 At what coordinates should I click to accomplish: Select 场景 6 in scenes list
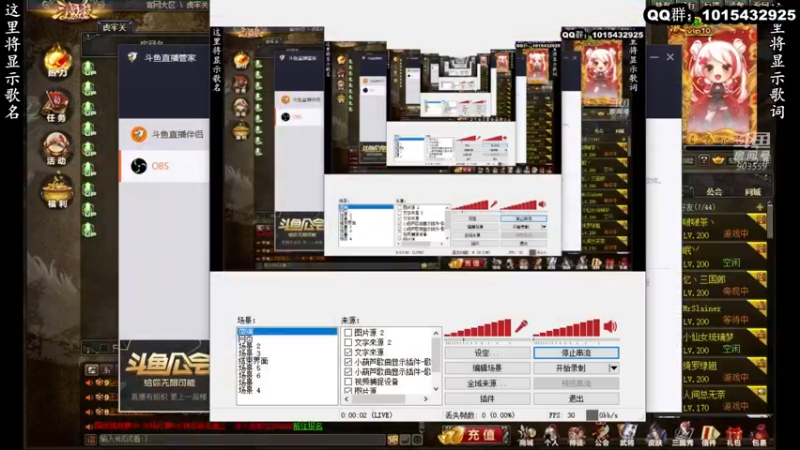tap(249, 376)
